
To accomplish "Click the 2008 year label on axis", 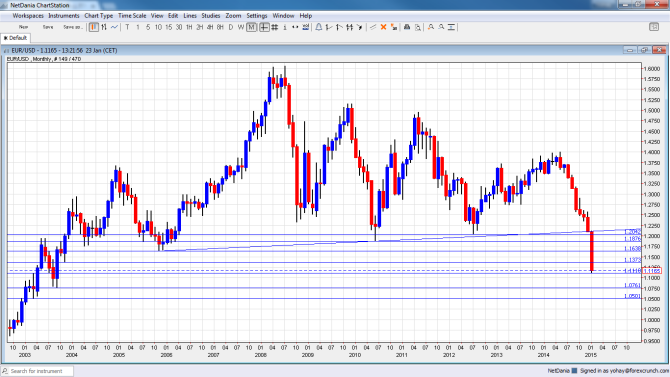I will click(261, 355).
